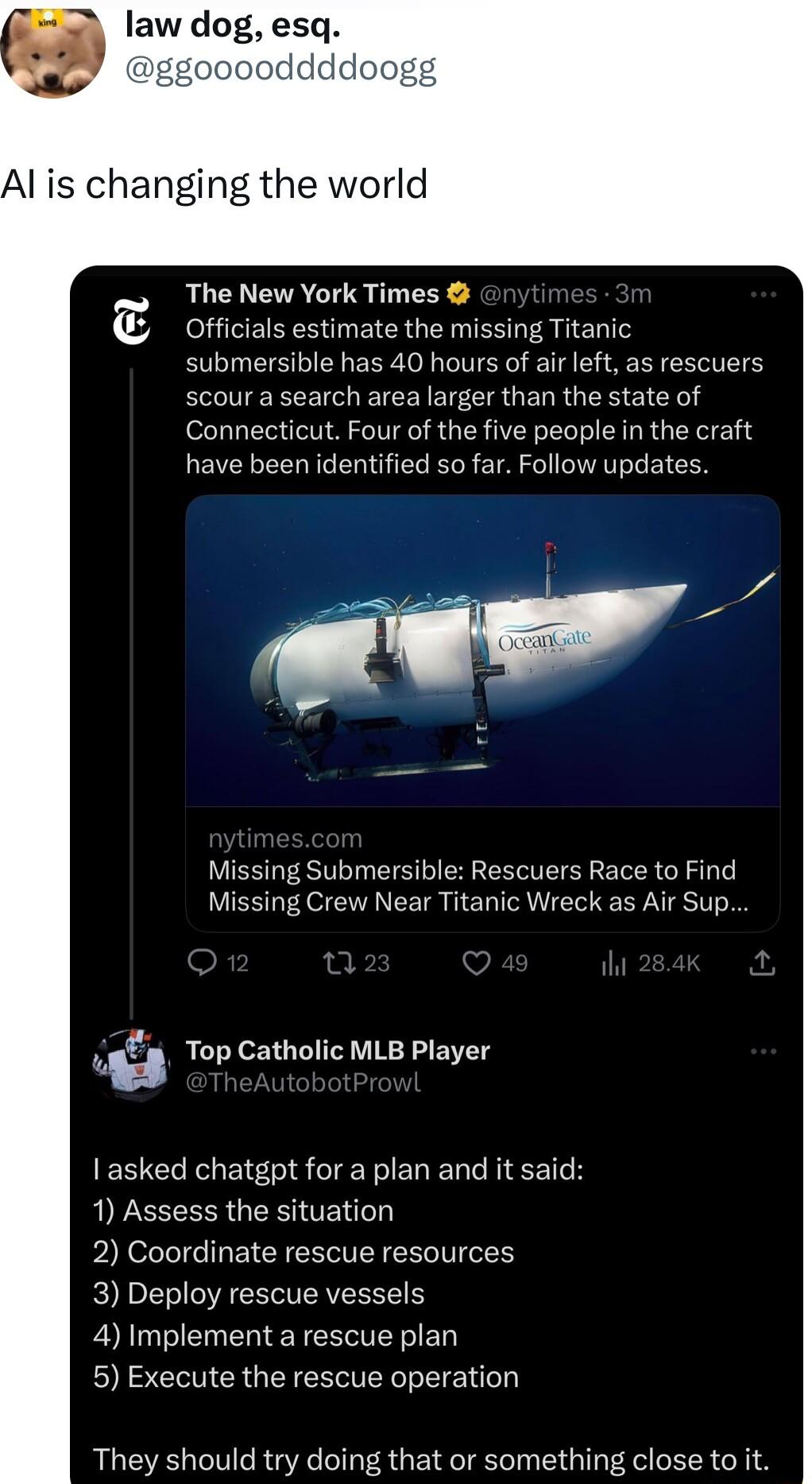812x1484 pixels.
Task: Click The New York Times display name
Action: pos(312,294)
